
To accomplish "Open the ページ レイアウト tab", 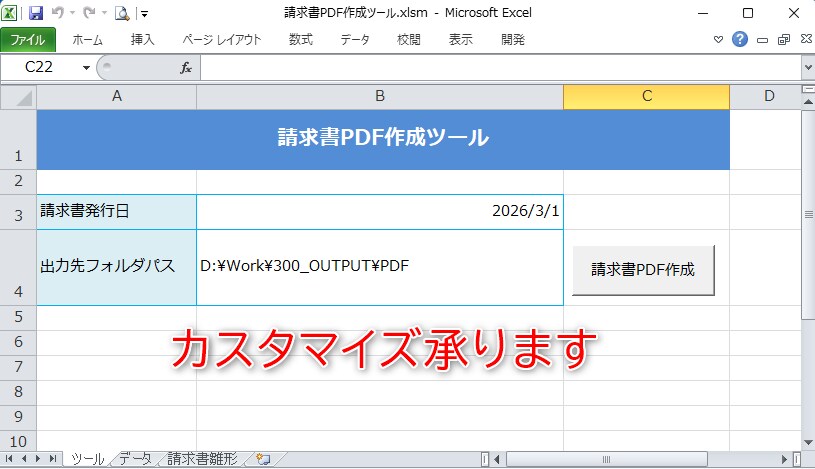I will [x=222, y=40].
